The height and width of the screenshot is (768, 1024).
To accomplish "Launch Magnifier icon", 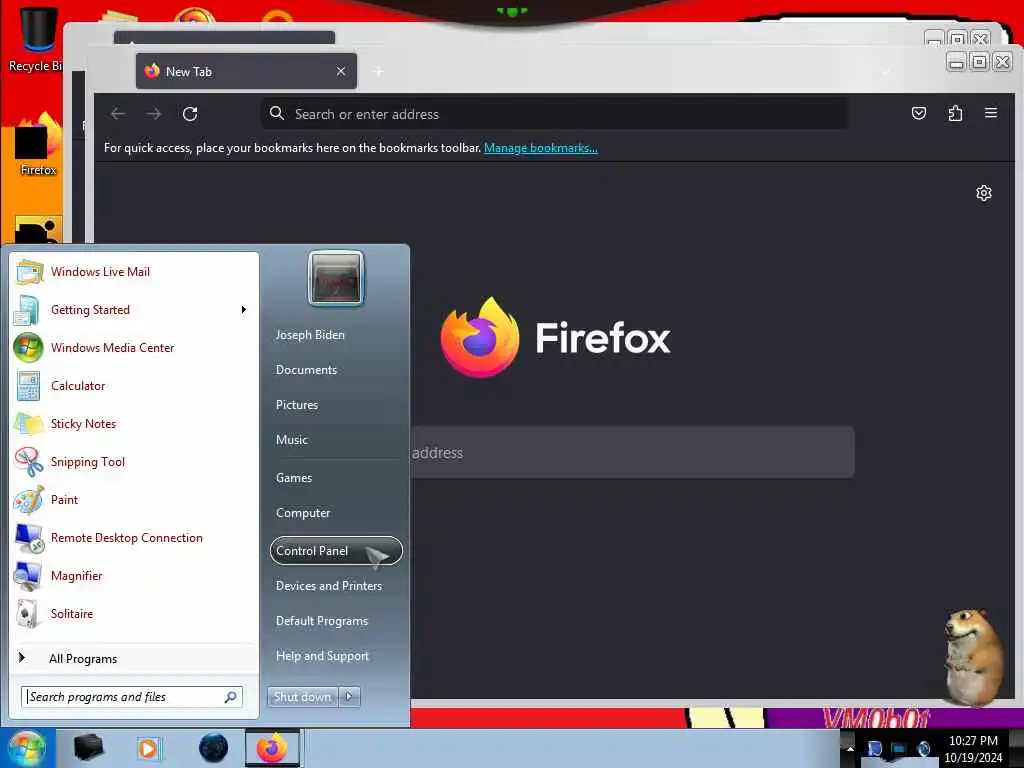I will click(x=28, y=576).
